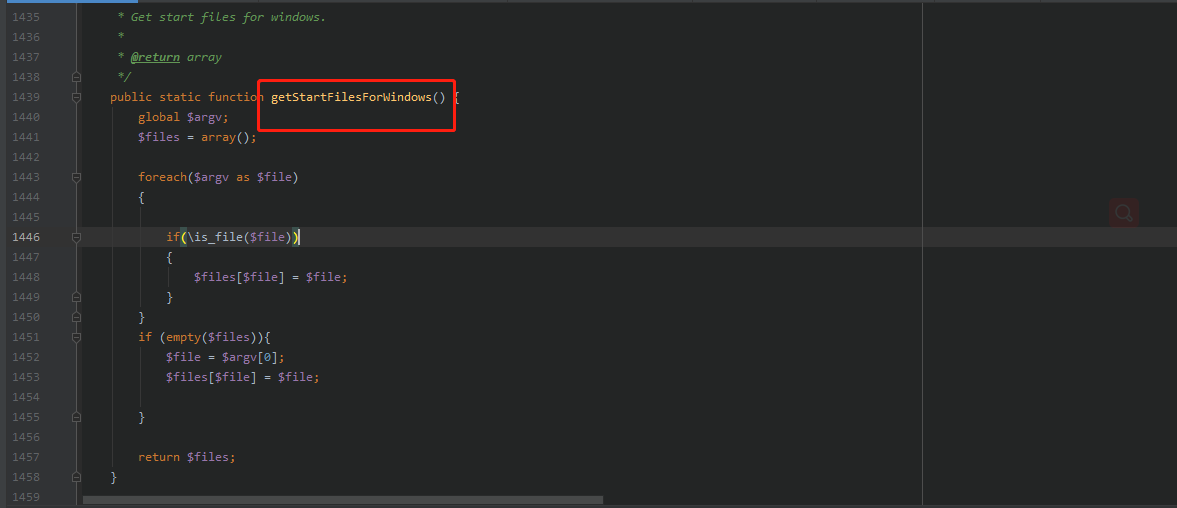Collapse the foreach block fold marker
The height and width of the screenshot is (508, 1177).
point(77,177)
